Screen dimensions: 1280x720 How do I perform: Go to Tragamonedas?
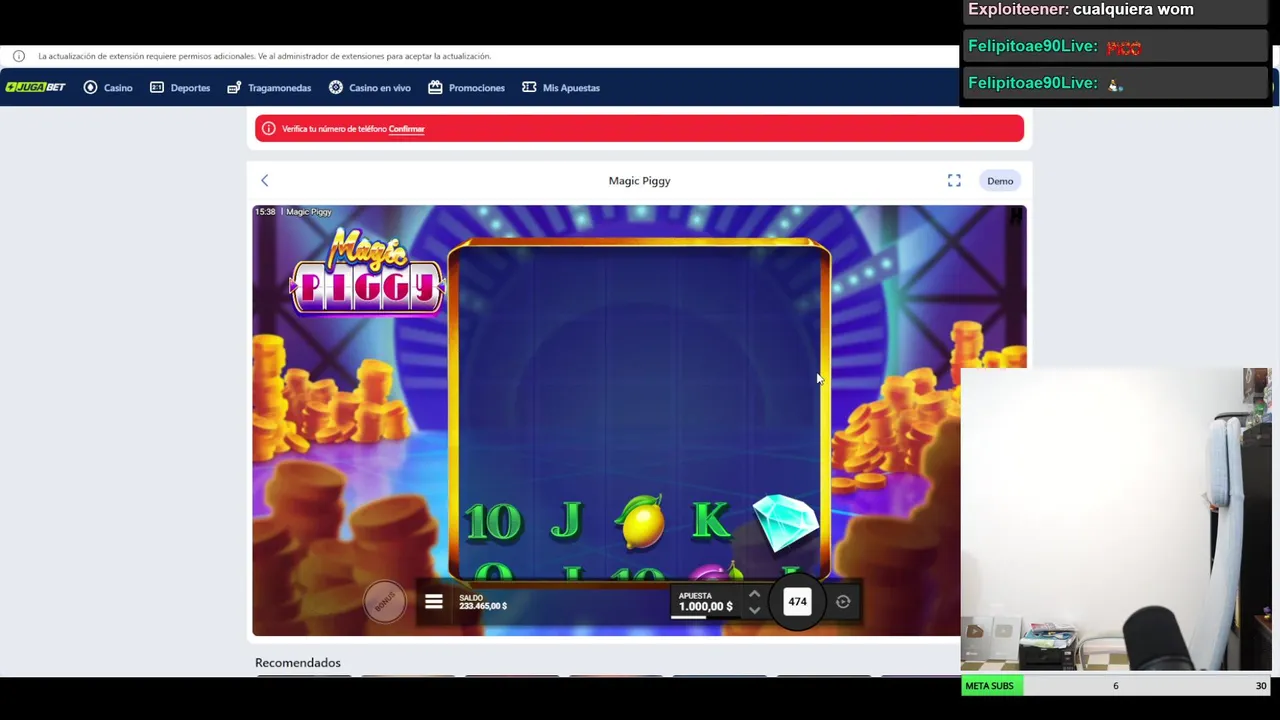[269, 88]
